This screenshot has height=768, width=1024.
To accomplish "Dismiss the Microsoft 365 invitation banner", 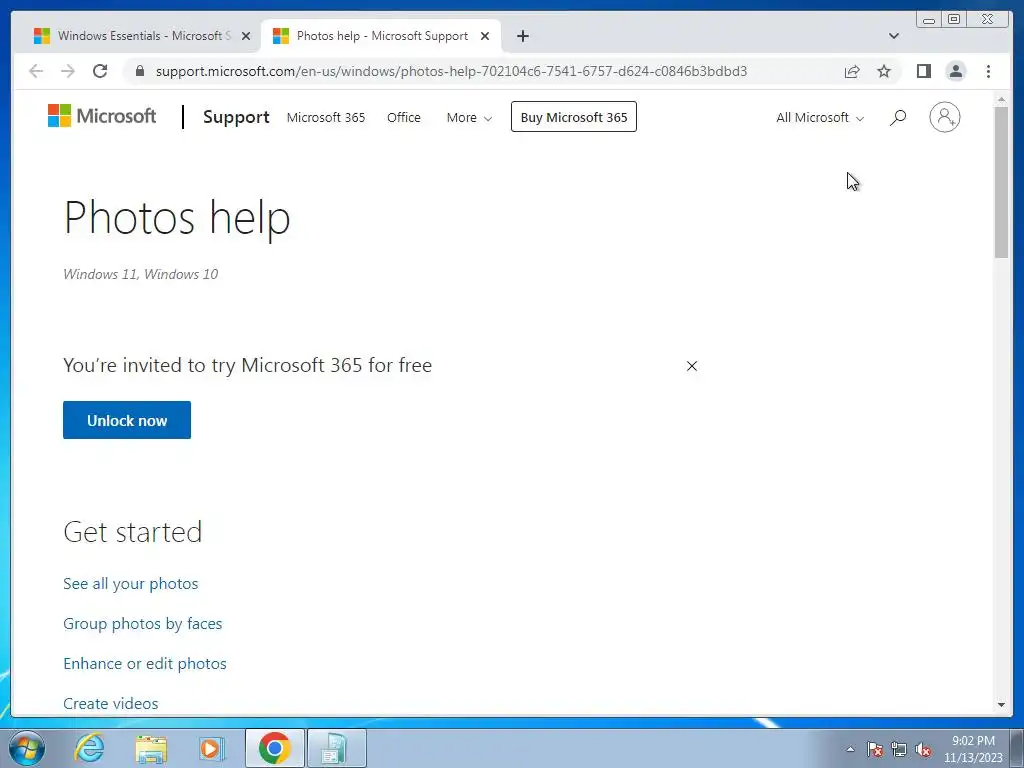I will tap(692, 366).
